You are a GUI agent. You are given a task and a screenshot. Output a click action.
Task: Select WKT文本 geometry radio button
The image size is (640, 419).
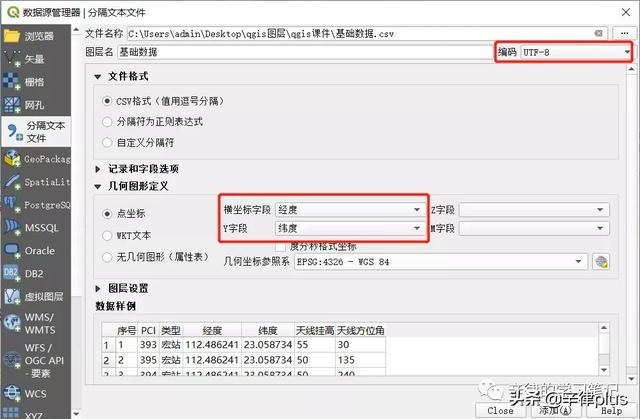click(x=108, y=235)
